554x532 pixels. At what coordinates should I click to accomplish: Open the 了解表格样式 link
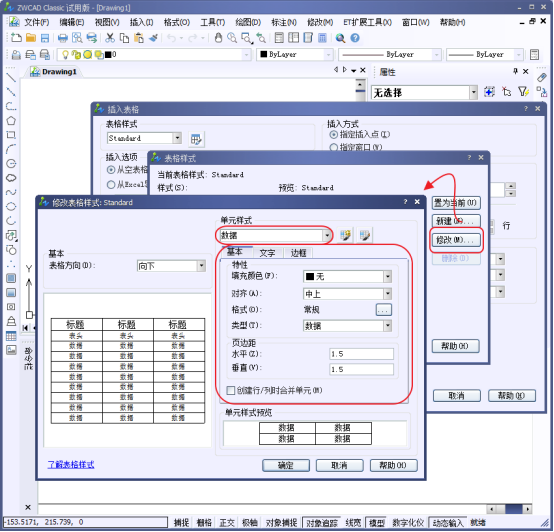pyautogui.click(x=71, y=465)
